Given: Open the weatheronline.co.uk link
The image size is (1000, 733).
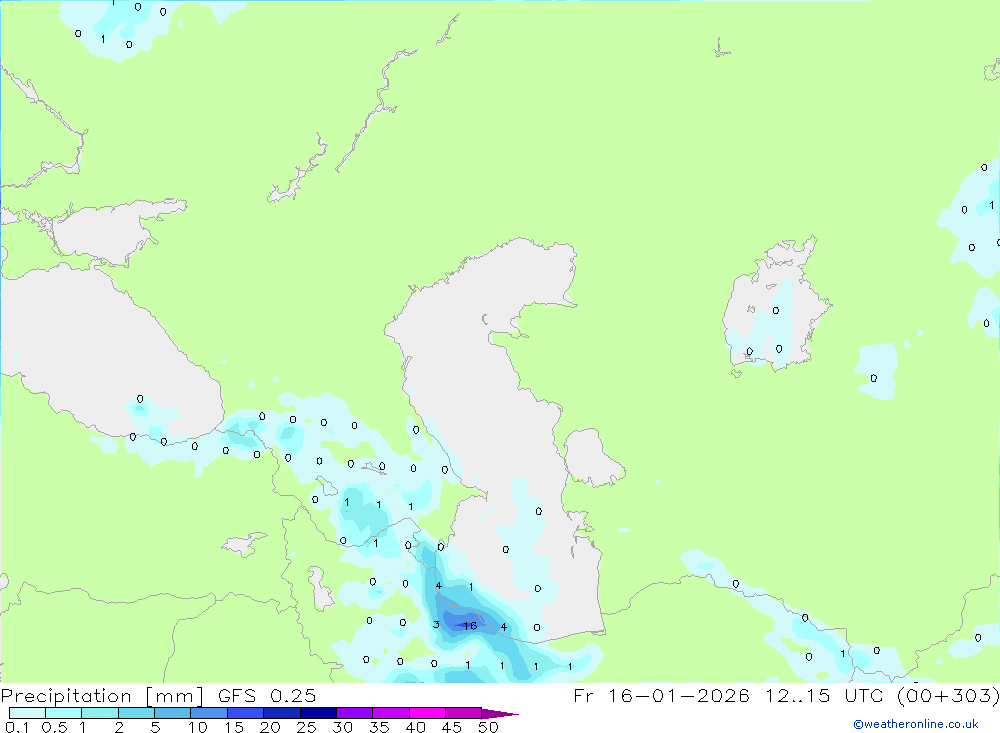Looking at the screenshot, I should pos(916,724).
